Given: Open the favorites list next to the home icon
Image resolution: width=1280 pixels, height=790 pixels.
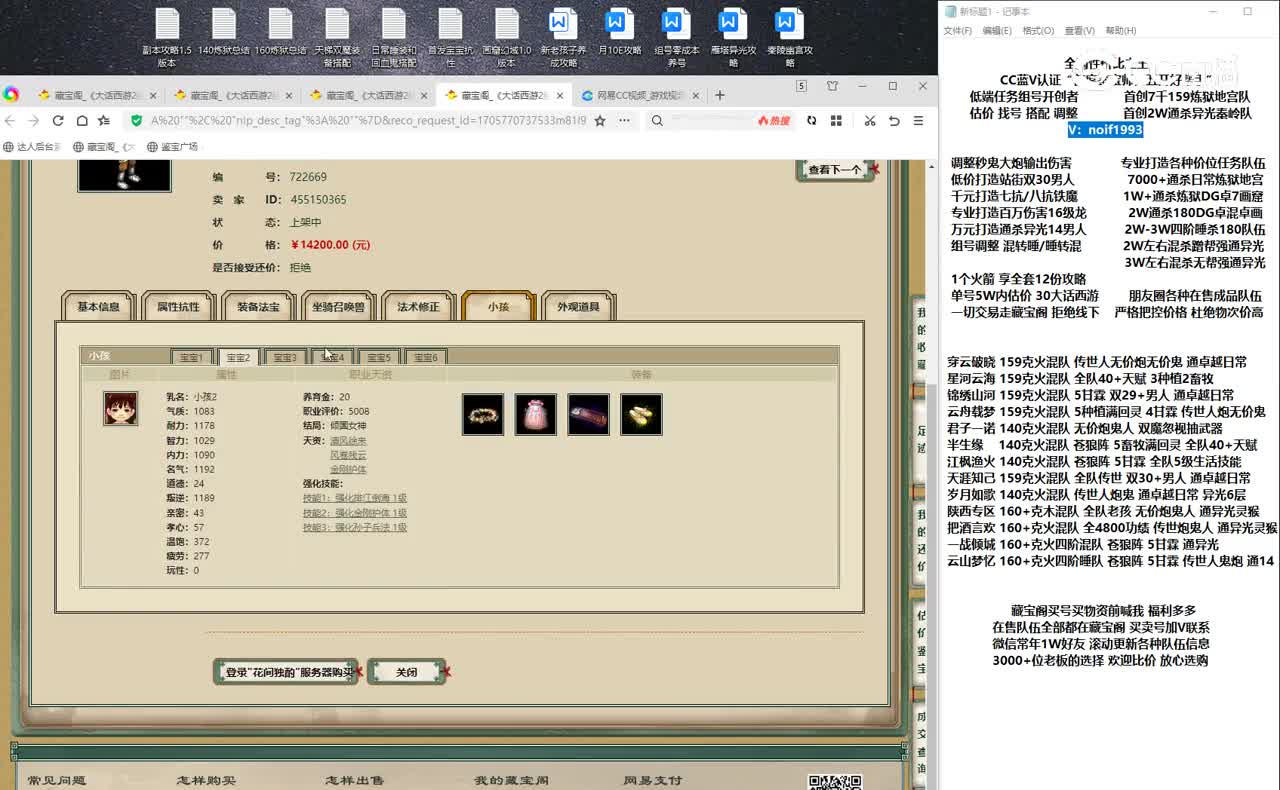Looking at the screenshot, I should (x=103, y=120).
